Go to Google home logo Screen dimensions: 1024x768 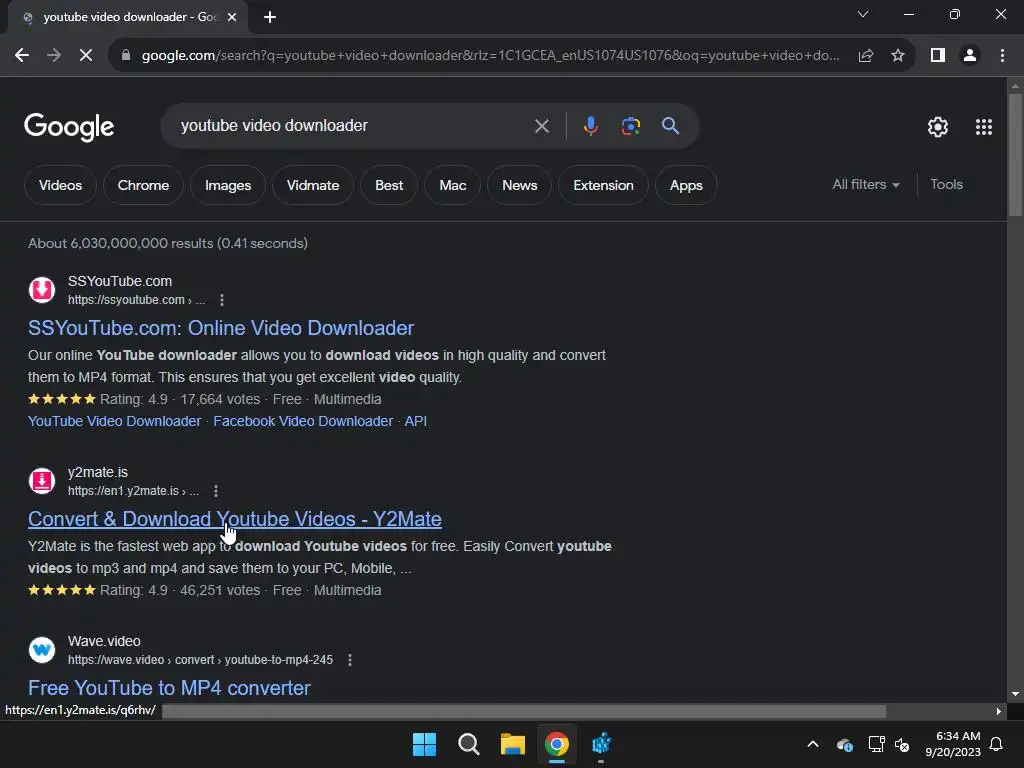click(x=69, y=127)
